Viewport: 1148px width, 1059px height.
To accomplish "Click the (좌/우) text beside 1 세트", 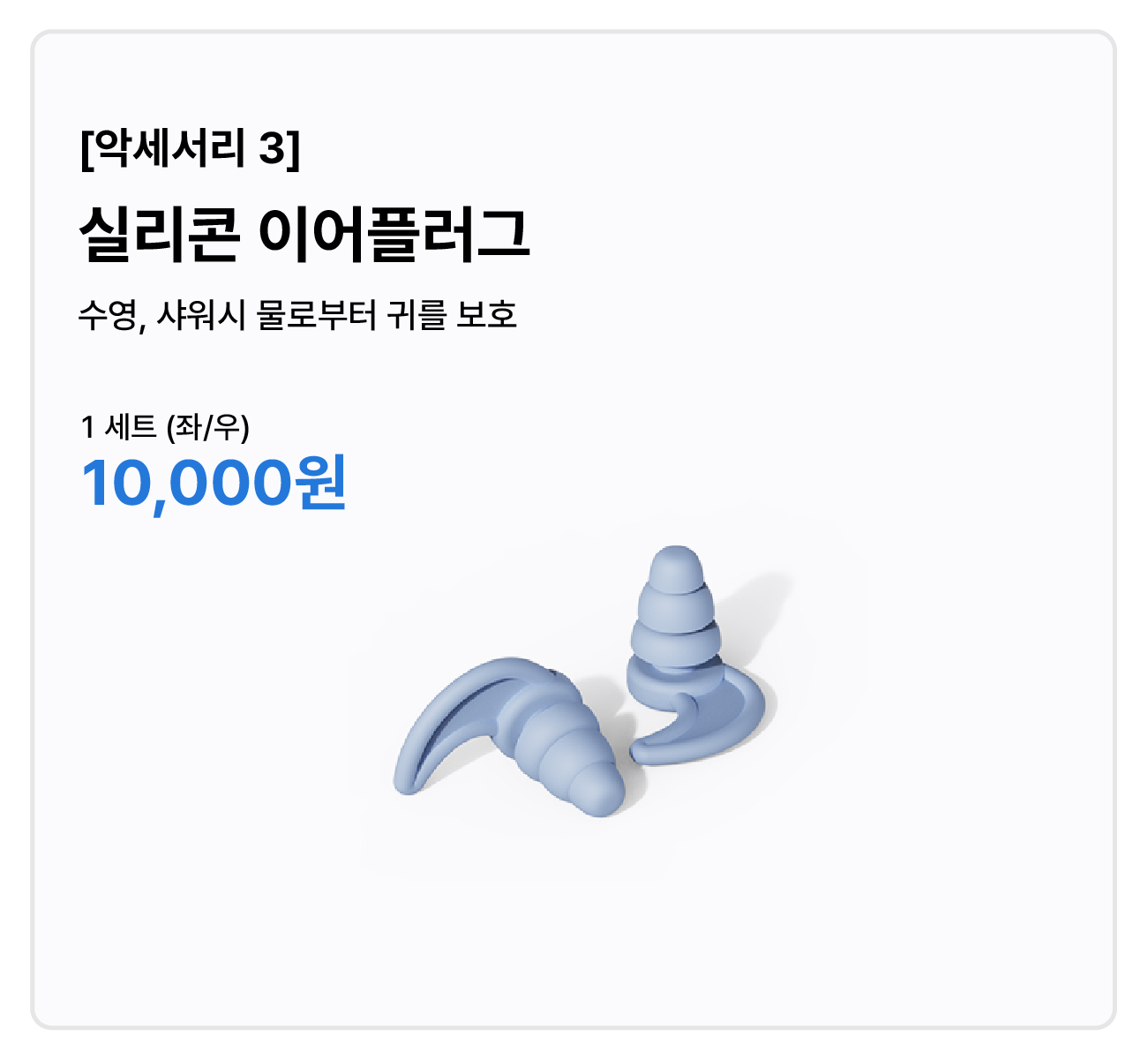I will (x=208, y=427).
